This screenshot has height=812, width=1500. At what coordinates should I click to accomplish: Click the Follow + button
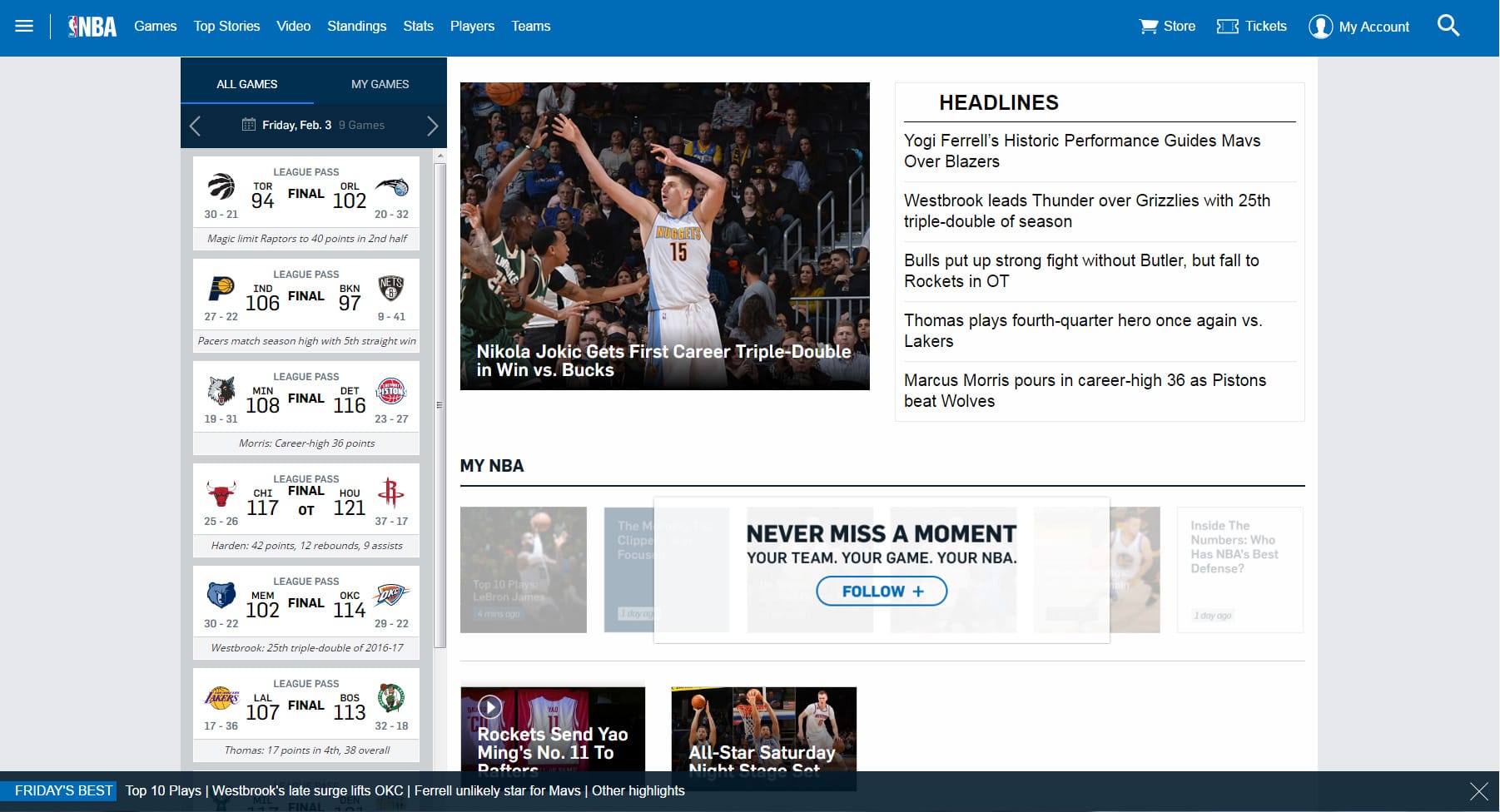tap(882, 591)
